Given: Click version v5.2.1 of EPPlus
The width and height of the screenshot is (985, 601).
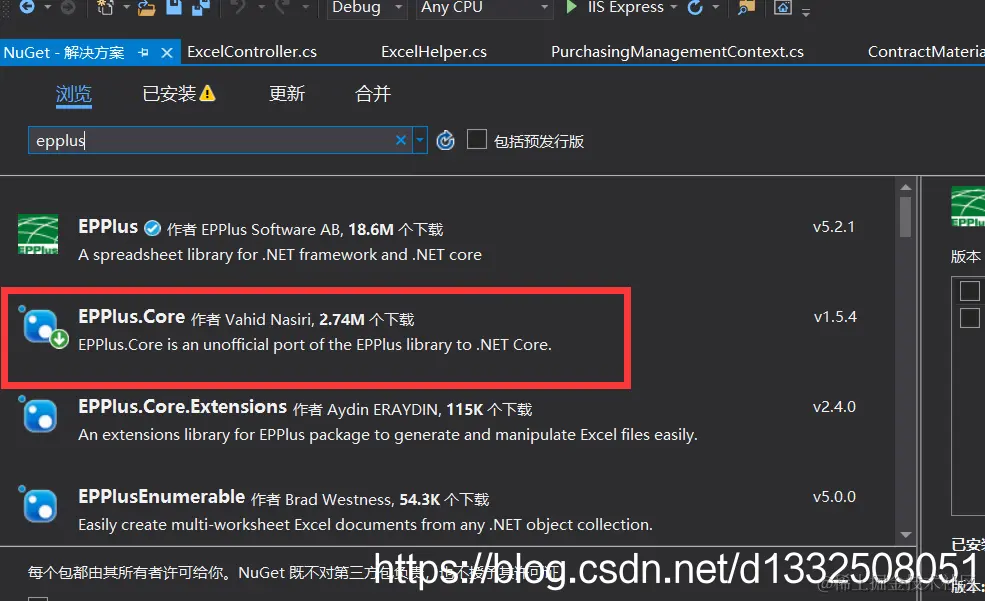Looking at the screenshot, I should 834,227.
